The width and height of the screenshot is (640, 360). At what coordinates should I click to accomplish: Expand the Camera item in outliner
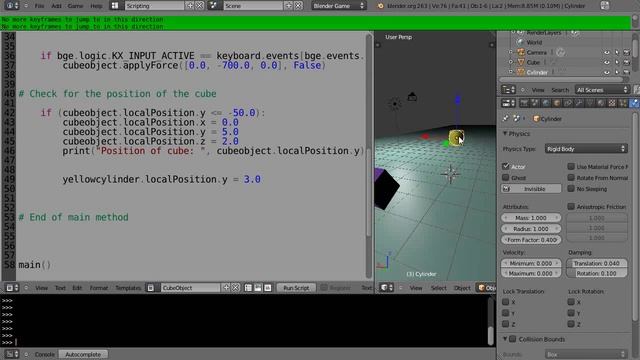coord(511,52)
